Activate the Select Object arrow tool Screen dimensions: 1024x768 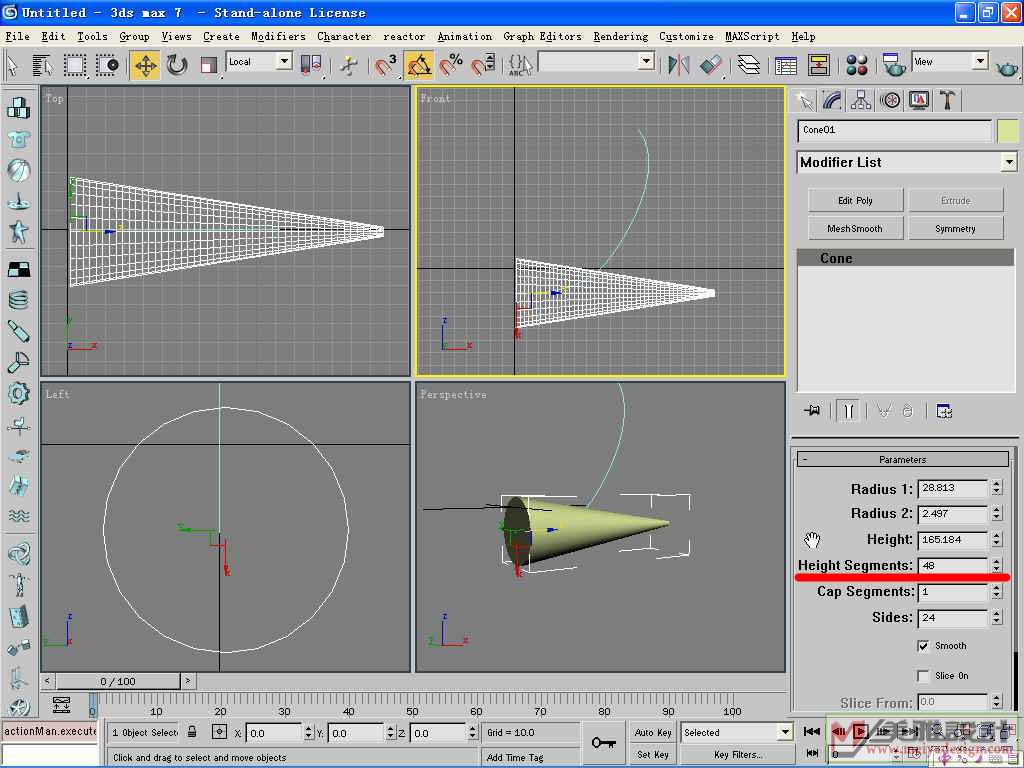[x=12, y=65]
